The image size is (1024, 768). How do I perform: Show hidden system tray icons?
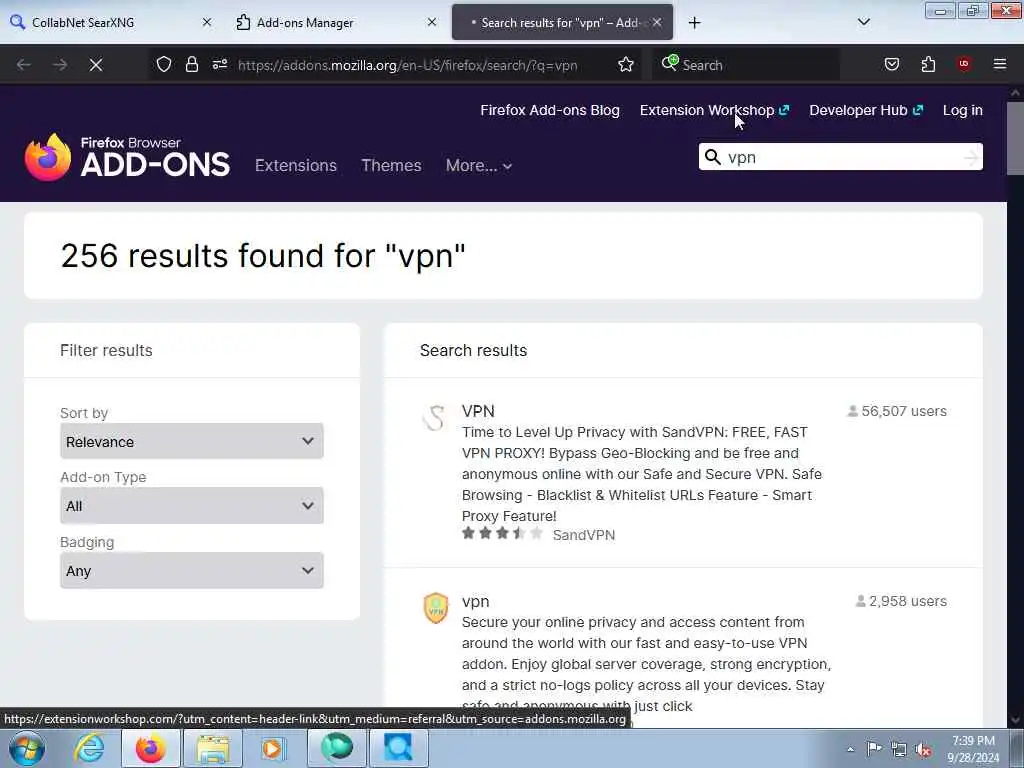(850, 750)
